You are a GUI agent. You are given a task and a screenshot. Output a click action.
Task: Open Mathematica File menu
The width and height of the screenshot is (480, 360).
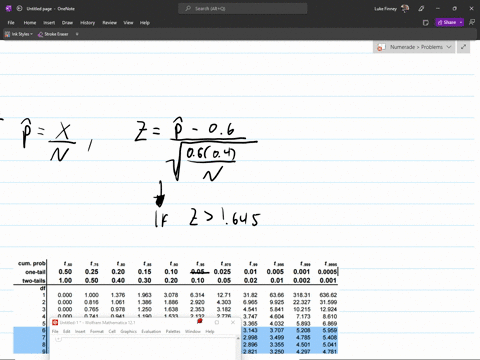click(55, 331)
